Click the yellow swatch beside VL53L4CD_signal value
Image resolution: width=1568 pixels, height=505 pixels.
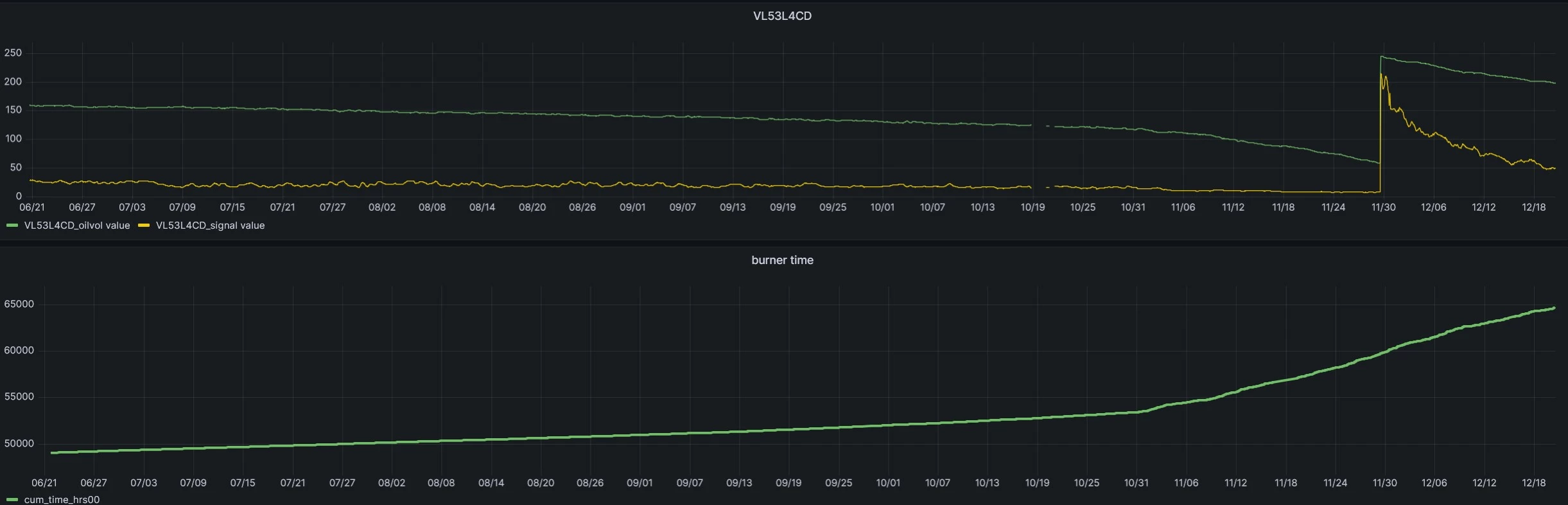(144, 226)
